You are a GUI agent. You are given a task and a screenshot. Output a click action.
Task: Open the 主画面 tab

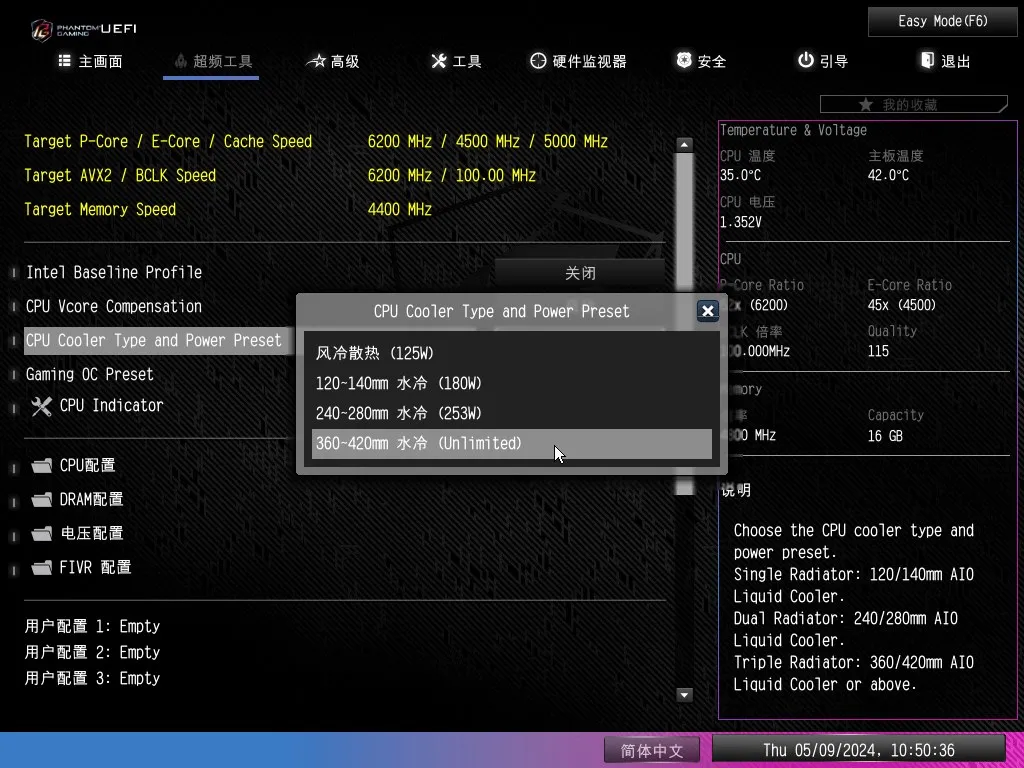(91, 61)
